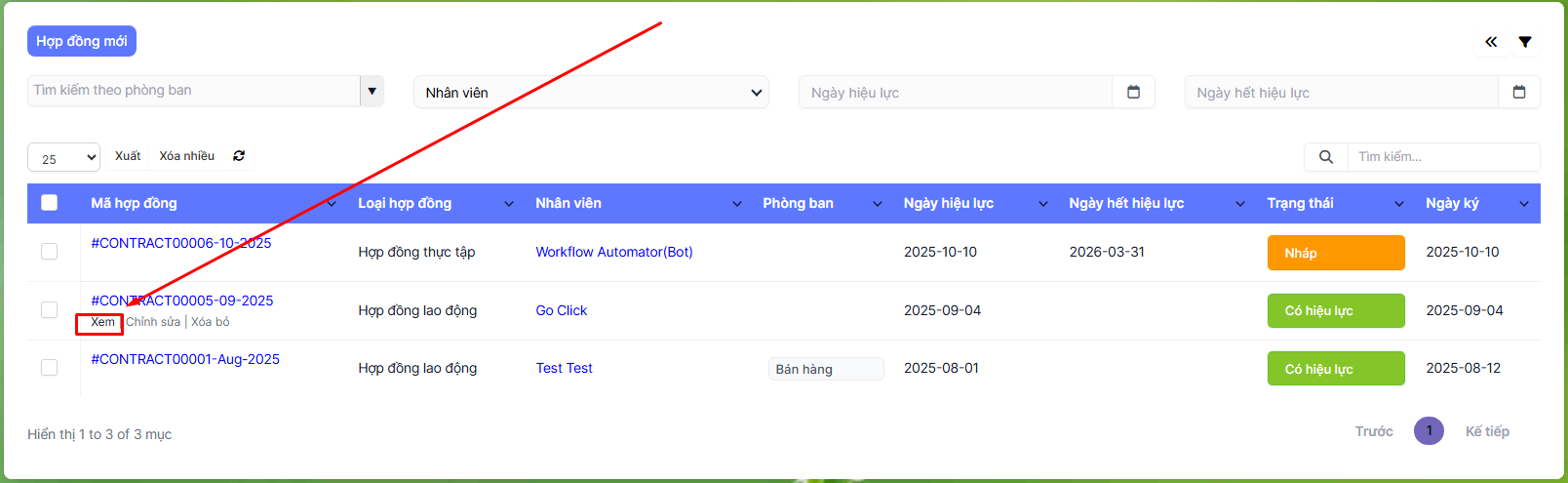Open the expiry date calendar icon
Screen dimensions: 1568x483
[1519, 92]
